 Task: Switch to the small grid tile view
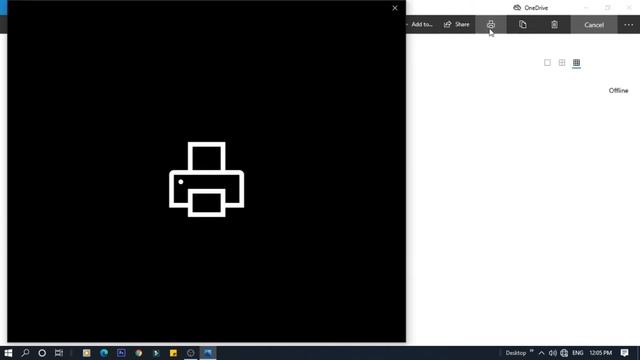pos(576,62)
